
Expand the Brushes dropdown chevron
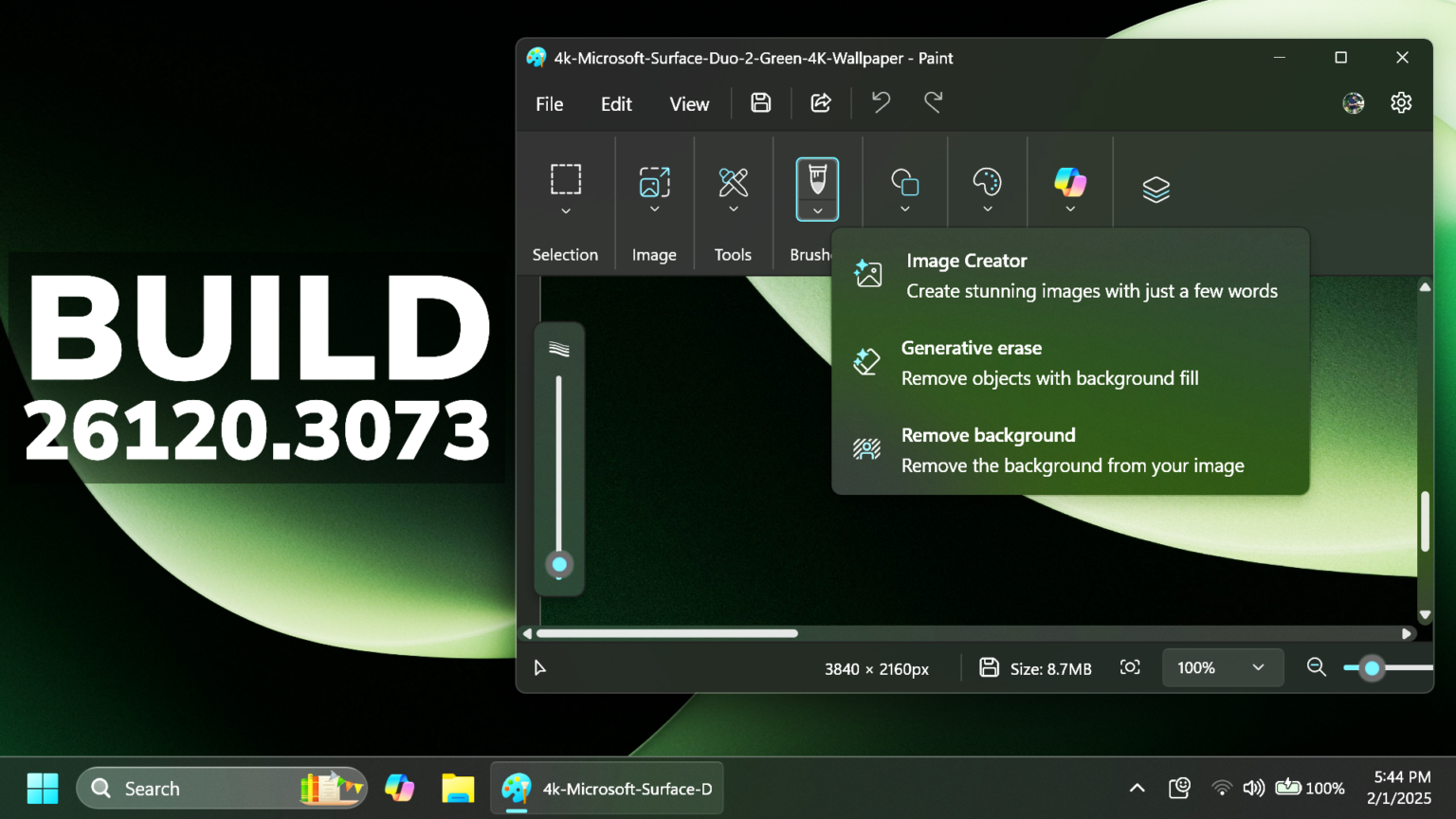pos(817,210)
